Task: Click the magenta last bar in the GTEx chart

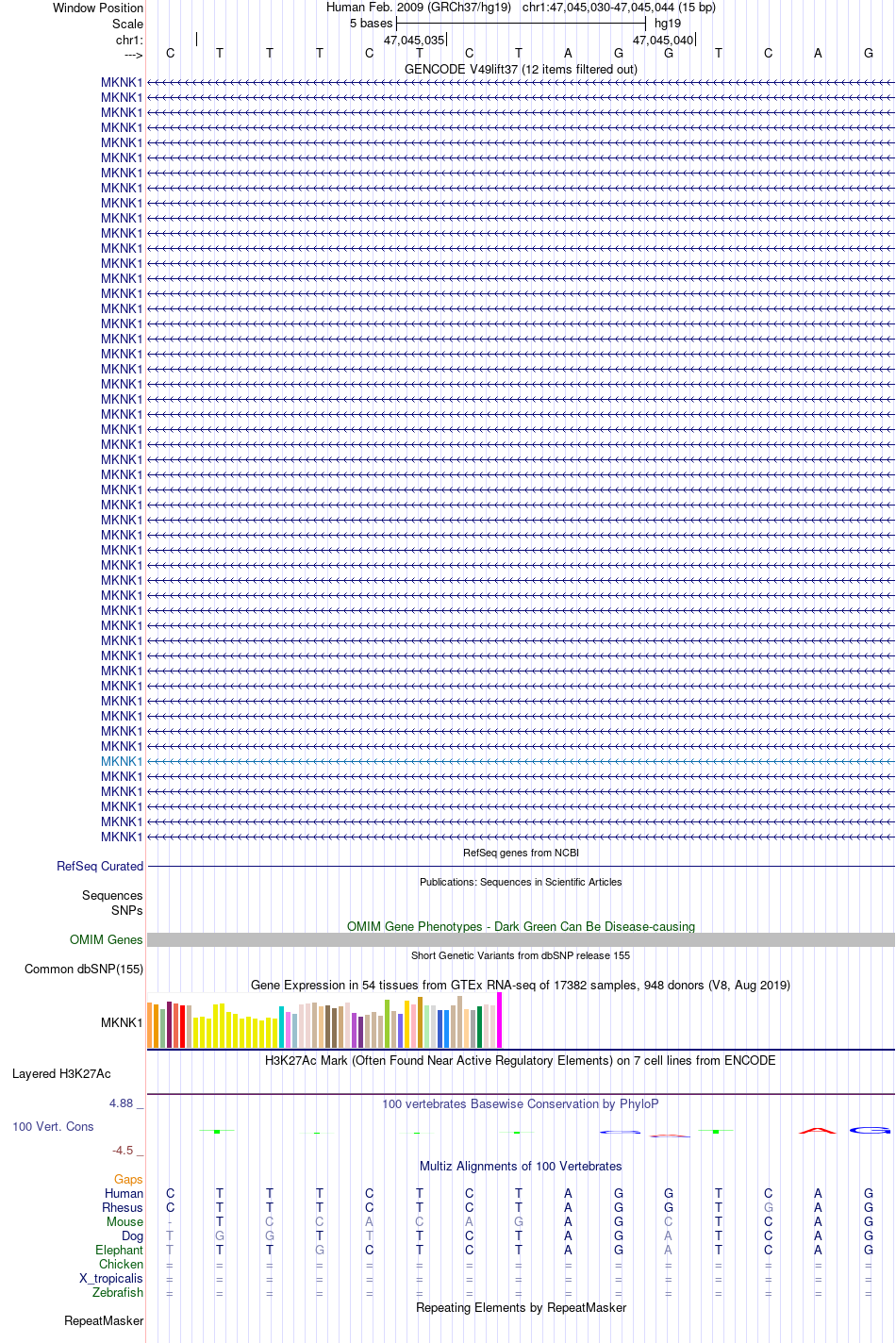Action: 500,1020
